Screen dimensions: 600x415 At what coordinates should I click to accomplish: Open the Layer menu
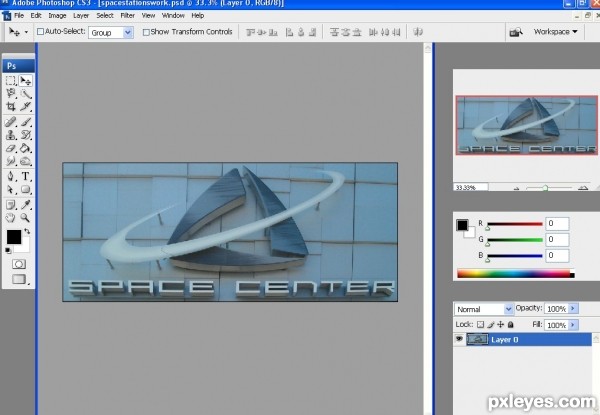[x=81, y=16]
